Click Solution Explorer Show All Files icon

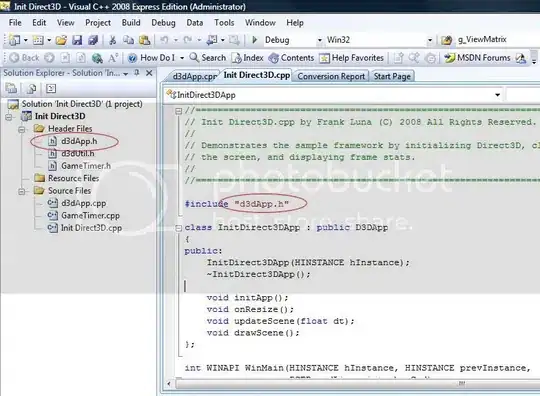coord(31,89)
